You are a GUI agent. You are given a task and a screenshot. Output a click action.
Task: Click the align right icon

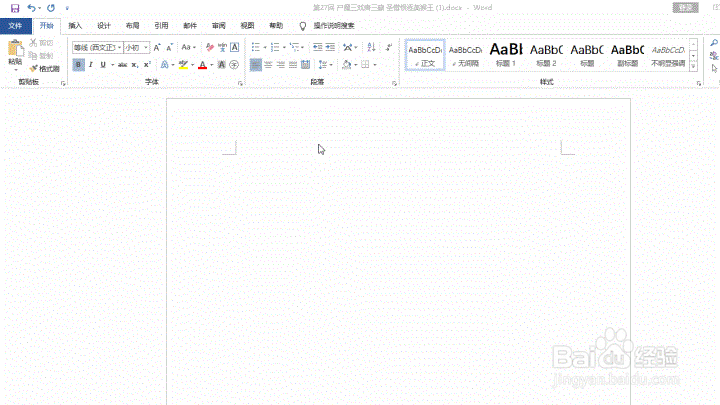coord(281,65)
